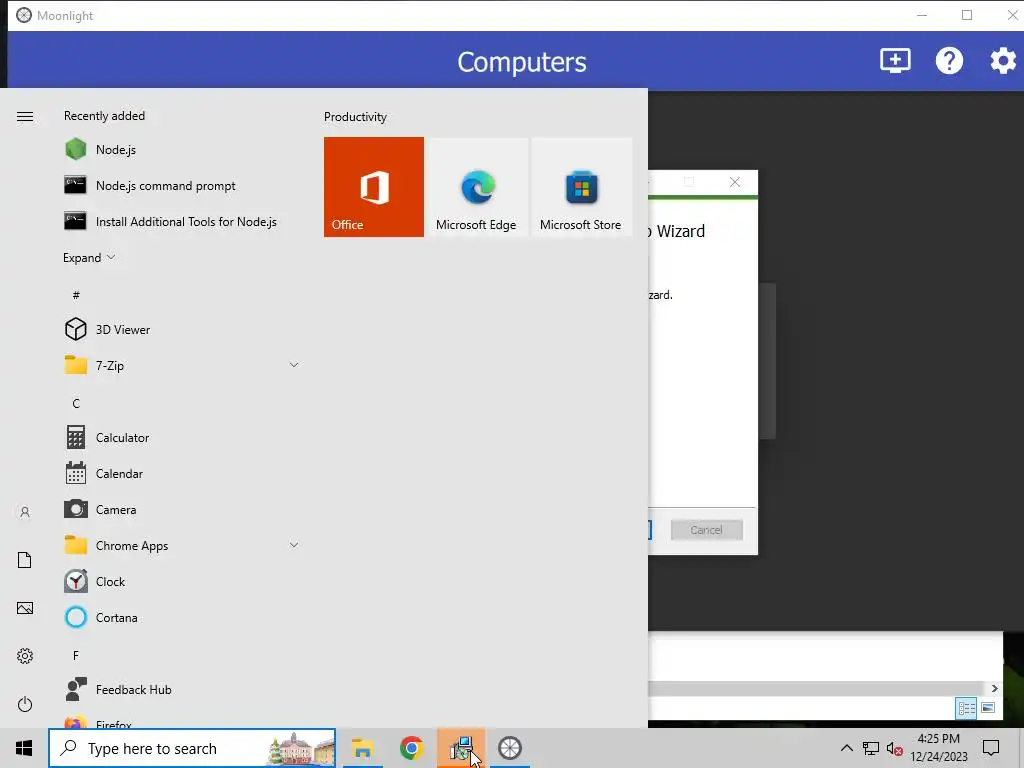Viewport: 1024px width, 768px height.
Task: Open Moonlight icon in the taskbar
Action: coord(509,748)
